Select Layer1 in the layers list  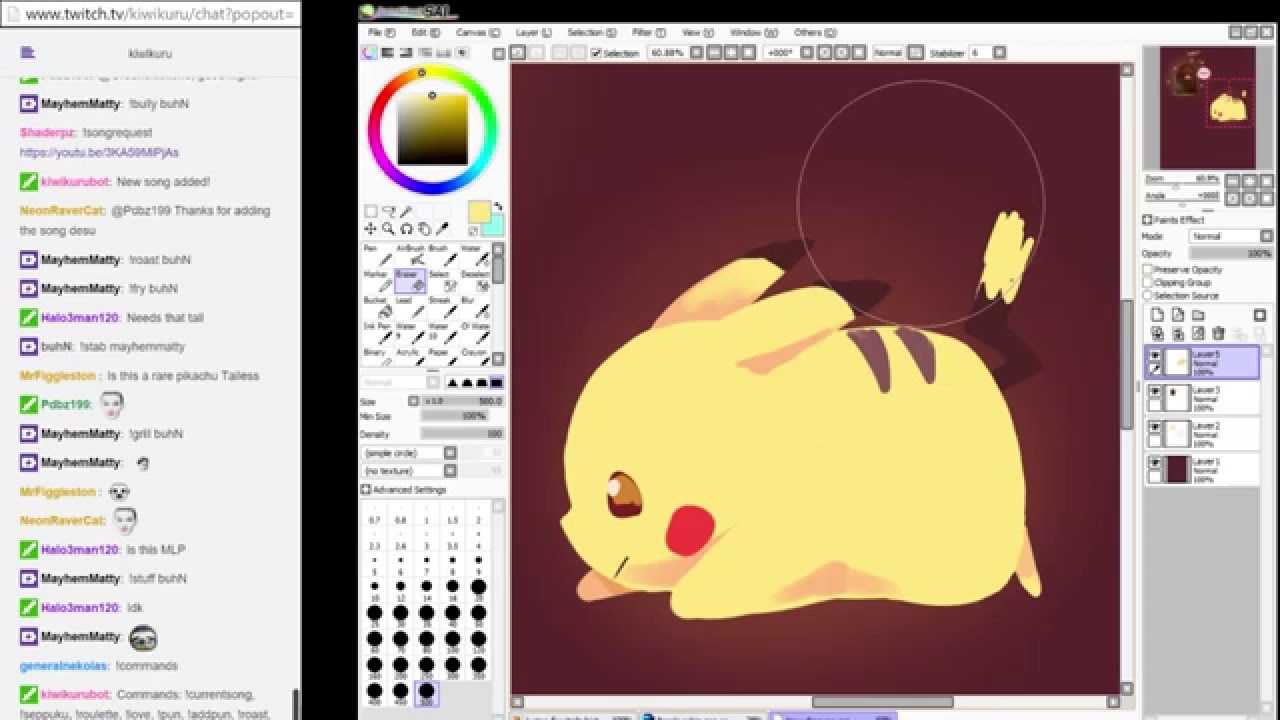[x=1201, y=468]
